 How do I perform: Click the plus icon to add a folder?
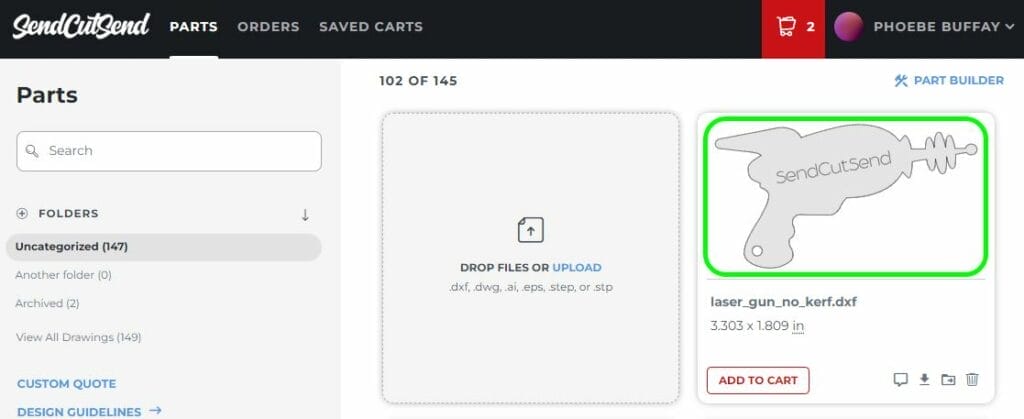(x=22, y=213)
